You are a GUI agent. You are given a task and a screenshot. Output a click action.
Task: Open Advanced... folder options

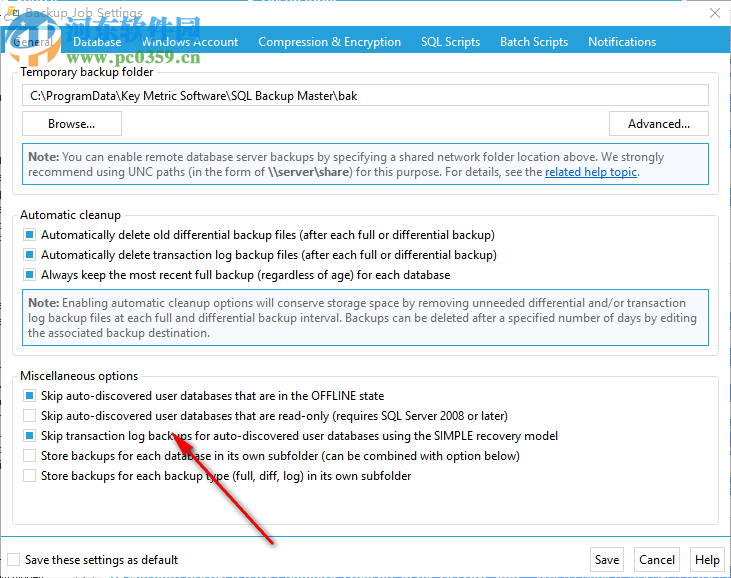point(659,124)
